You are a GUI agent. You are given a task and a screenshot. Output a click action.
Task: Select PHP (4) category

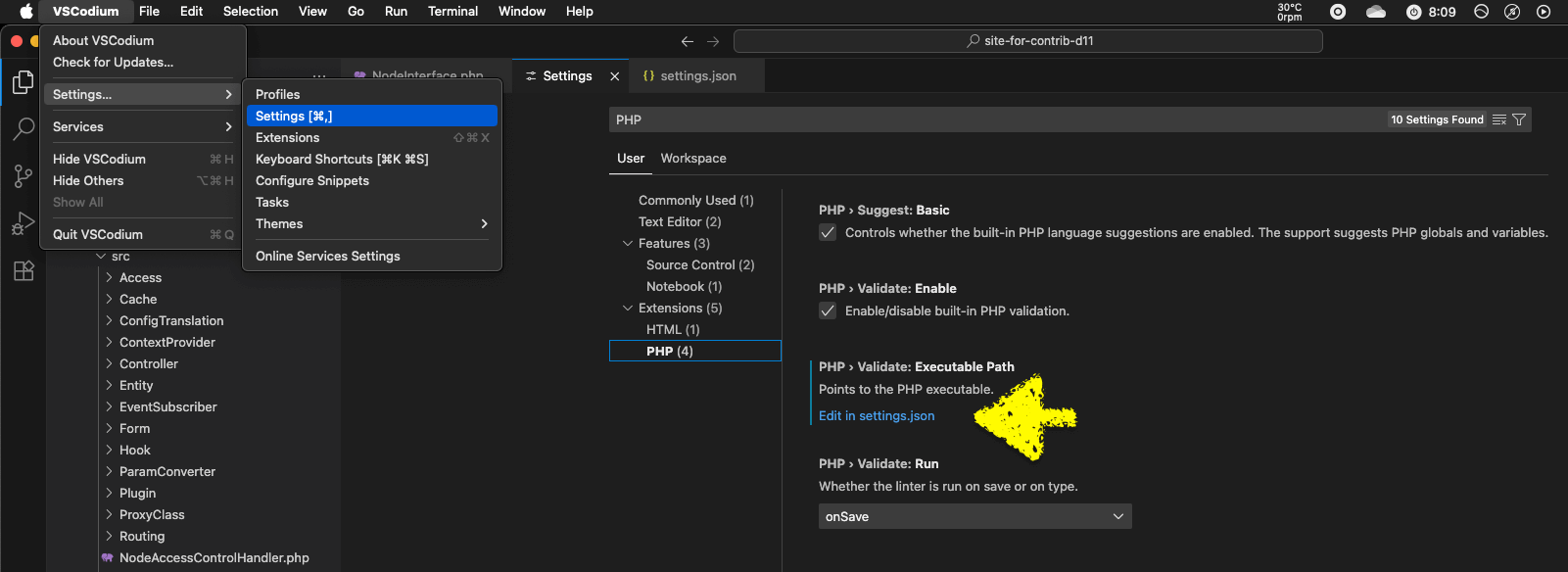click(694, 351)
